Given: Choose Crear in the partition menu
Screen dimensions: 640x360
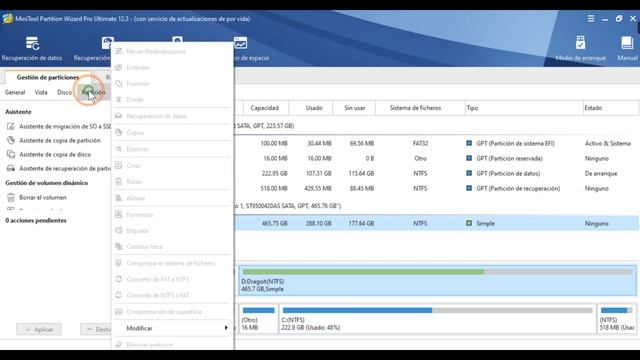Looking at the screenshot, I should (172, 165).
